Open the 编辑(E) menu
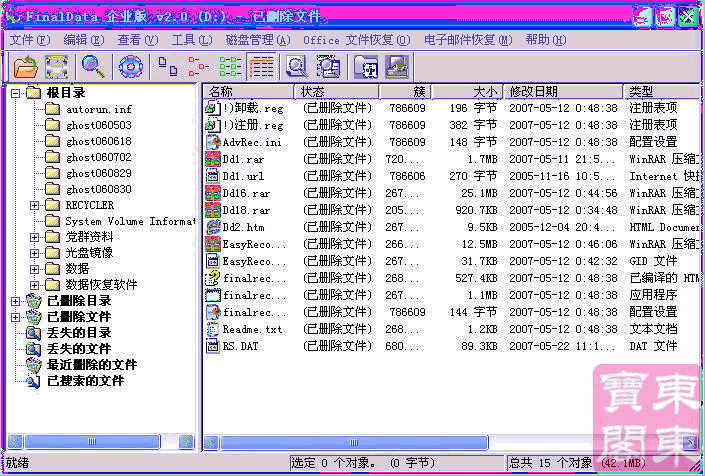This screenshot has width=705, height=476. click(84, 40)
